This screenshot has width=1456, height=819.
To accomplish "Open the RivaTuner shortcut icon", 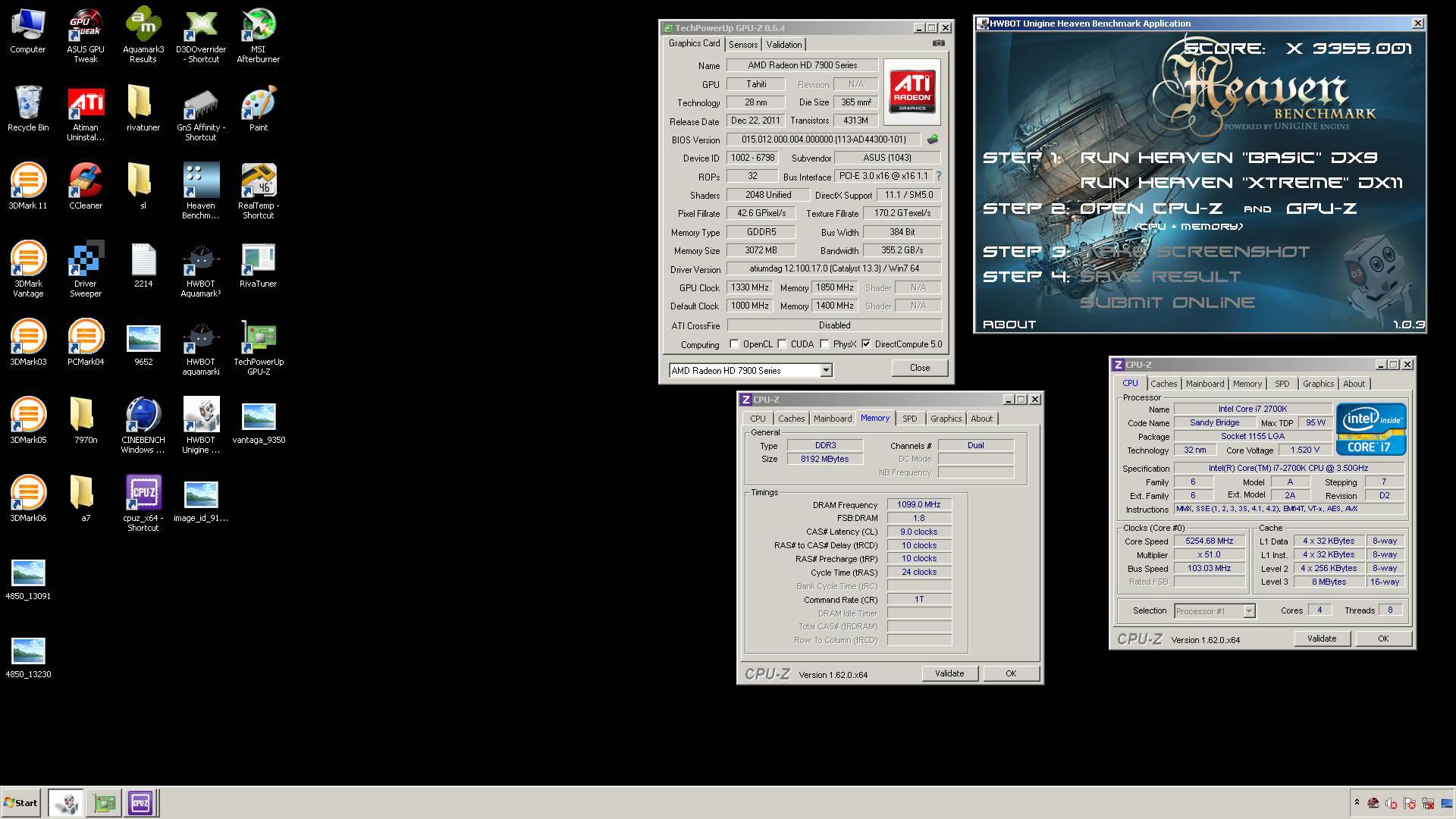I will coord(259,265).
